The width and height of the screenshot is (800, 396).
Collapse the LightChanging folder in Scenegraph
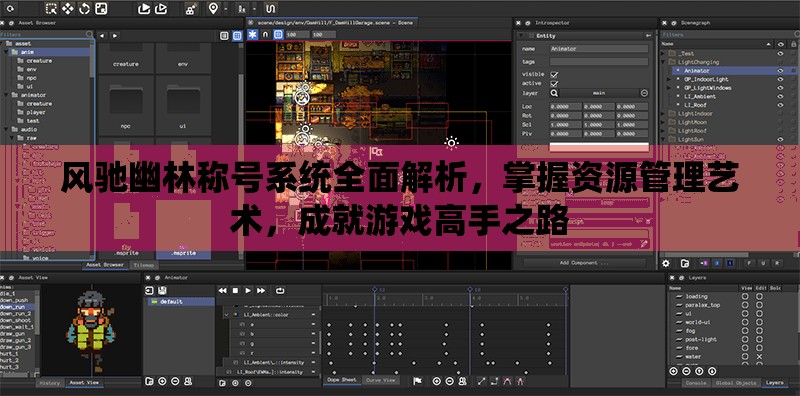[664, 62]
